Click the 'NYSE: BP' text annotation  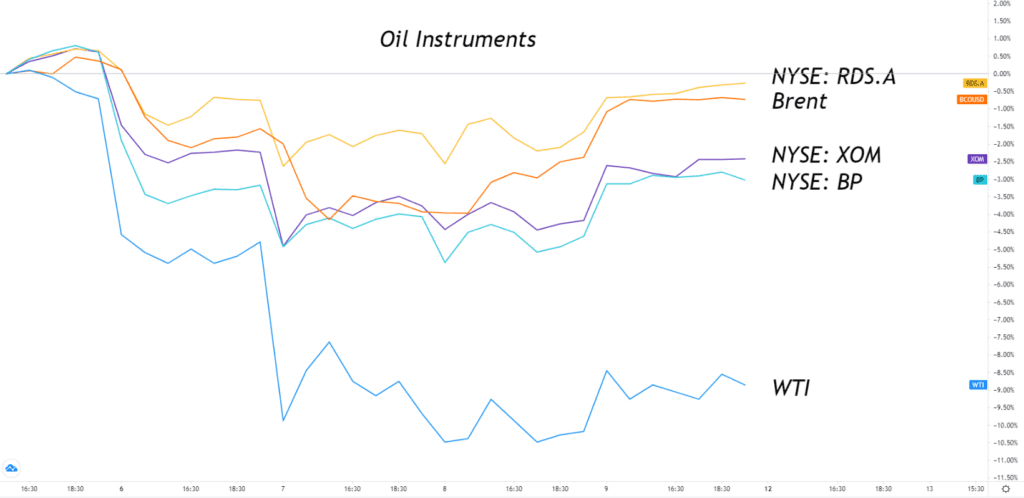[x=816, y=182]
